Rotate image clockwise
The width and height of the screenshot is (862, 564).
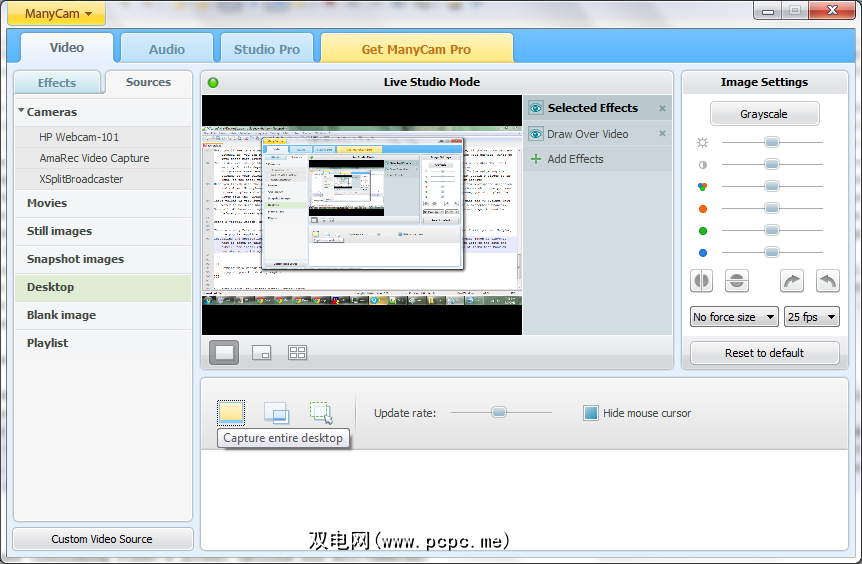[x=792, y=281]
